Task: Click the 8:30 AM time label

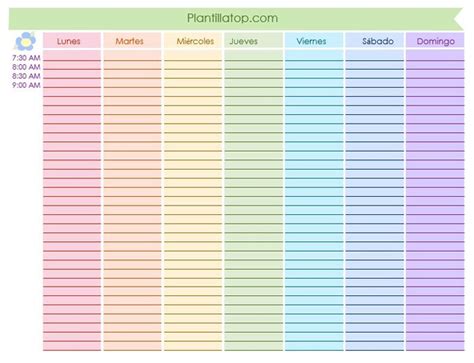Action: (26, 76)
